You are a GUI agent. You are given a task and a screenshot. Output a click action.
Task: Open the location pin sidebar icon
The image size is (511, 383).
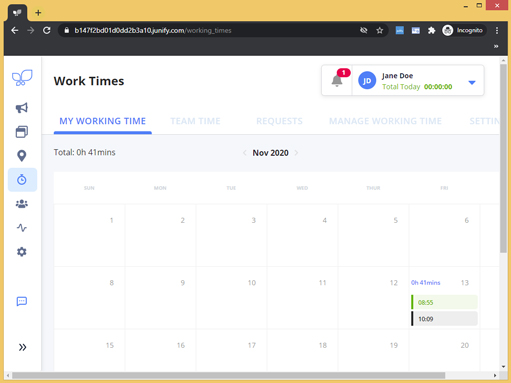(22, 156)
